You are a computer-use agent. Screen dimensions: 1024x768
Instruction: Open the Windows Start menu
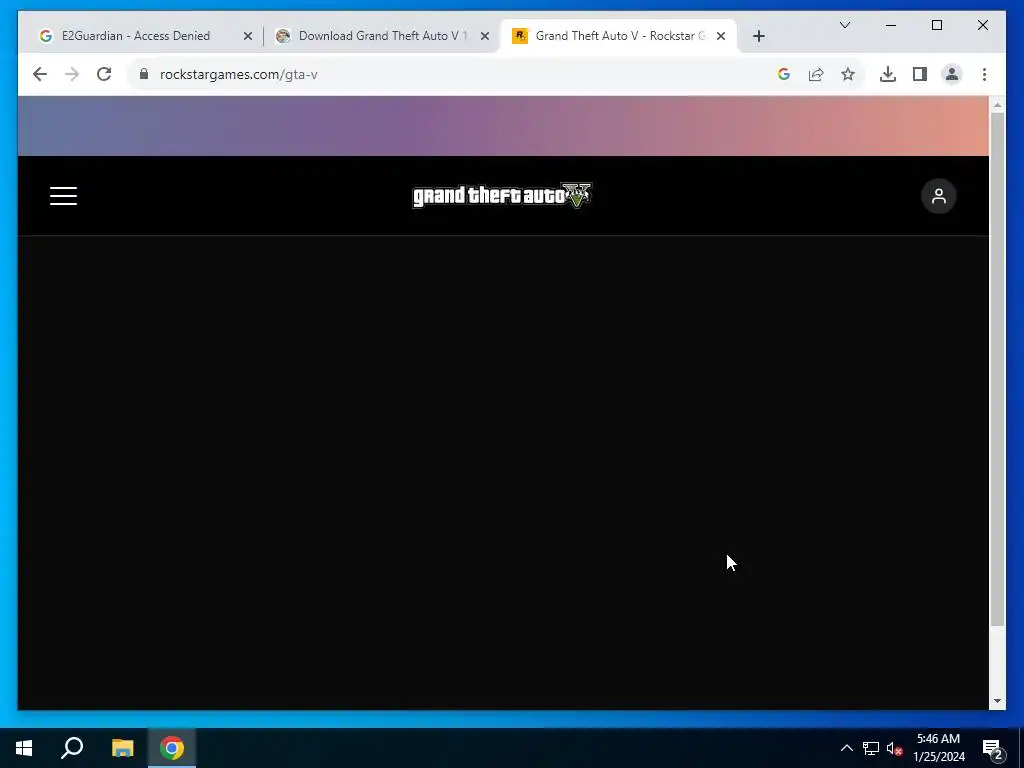pos(24,748)
